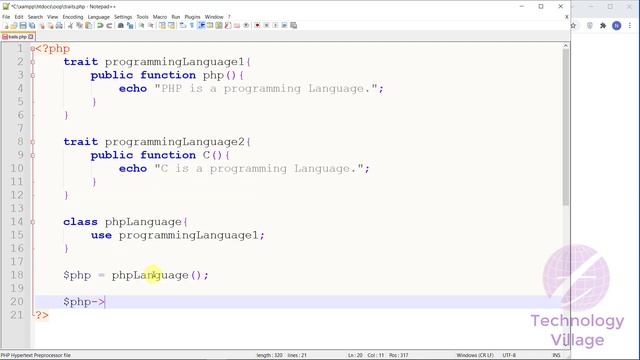
Task: Open browser three-dot menu
Action: (630, 25)
